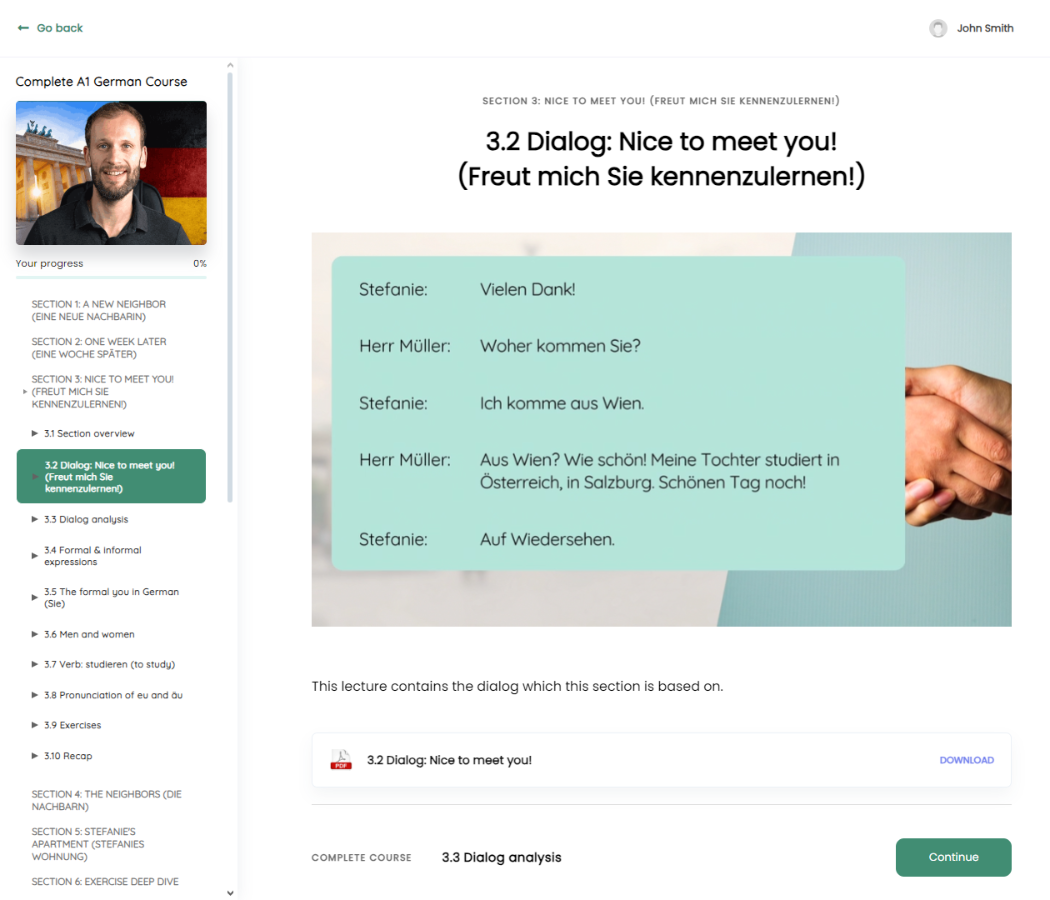
Task: Open lesson 3.4 Formal & informal expressions
Action: (x=92, y=556)
